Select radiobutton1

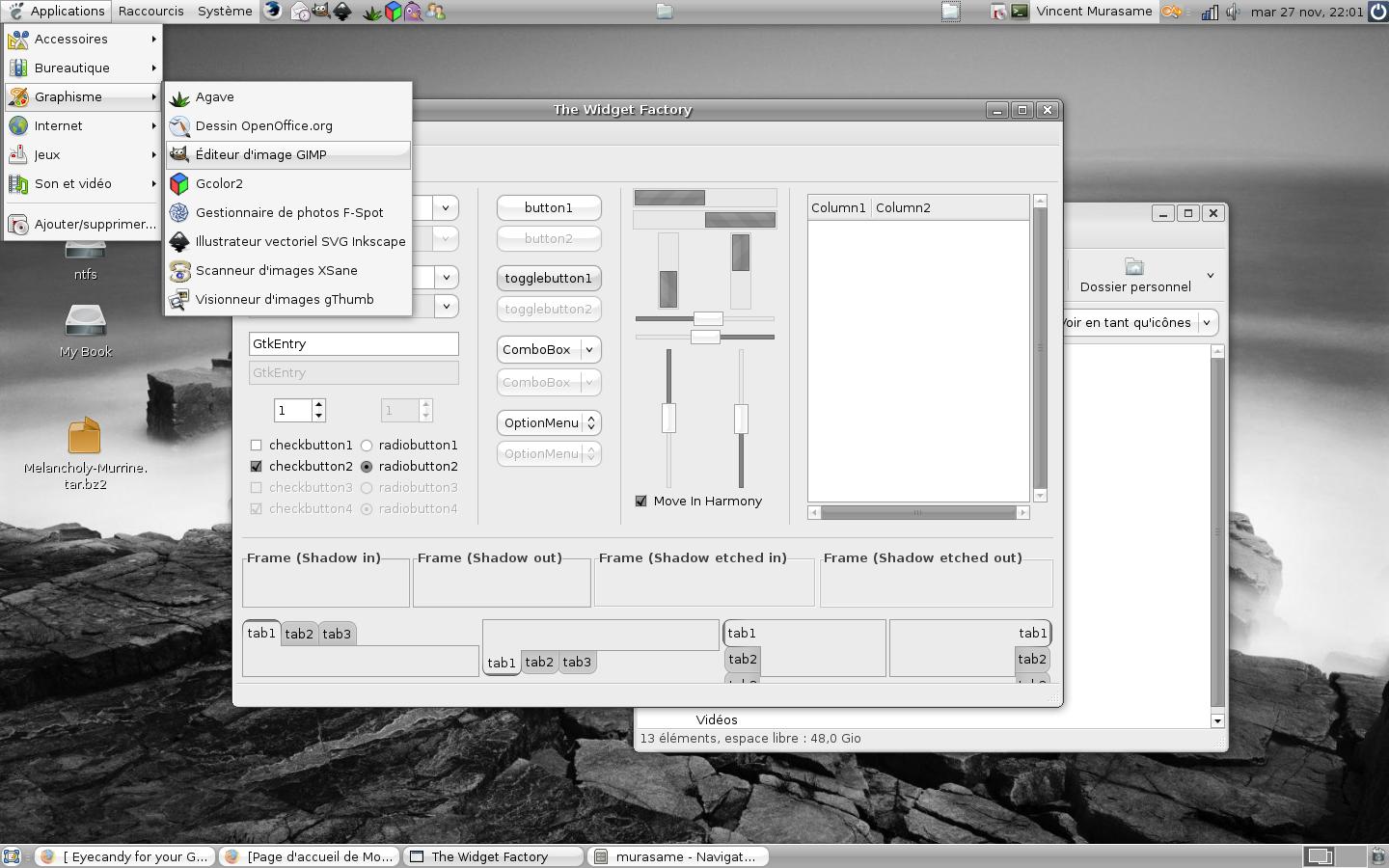coord(367,446)
